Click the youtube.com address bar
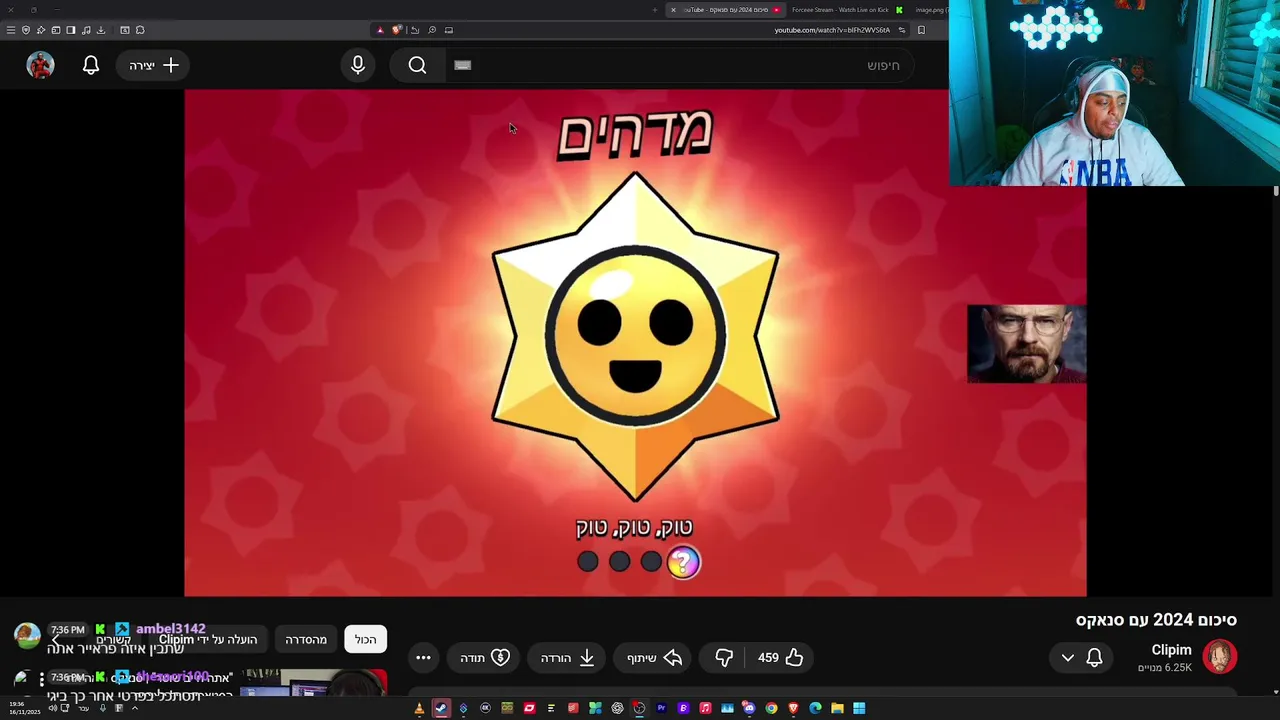 [832, 30]
